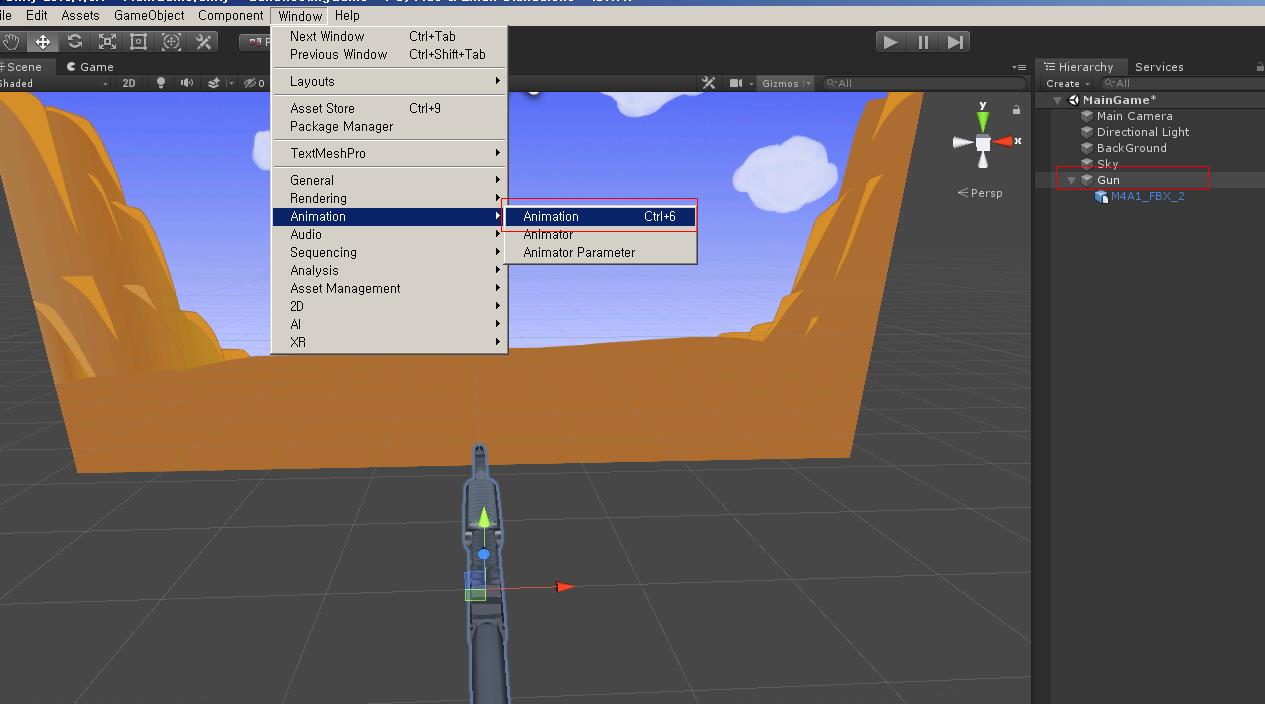The image size is (1265, 704).
Task: Open the Gizmos dropdown
Action: pyautogui.click(x=785, y=84)
